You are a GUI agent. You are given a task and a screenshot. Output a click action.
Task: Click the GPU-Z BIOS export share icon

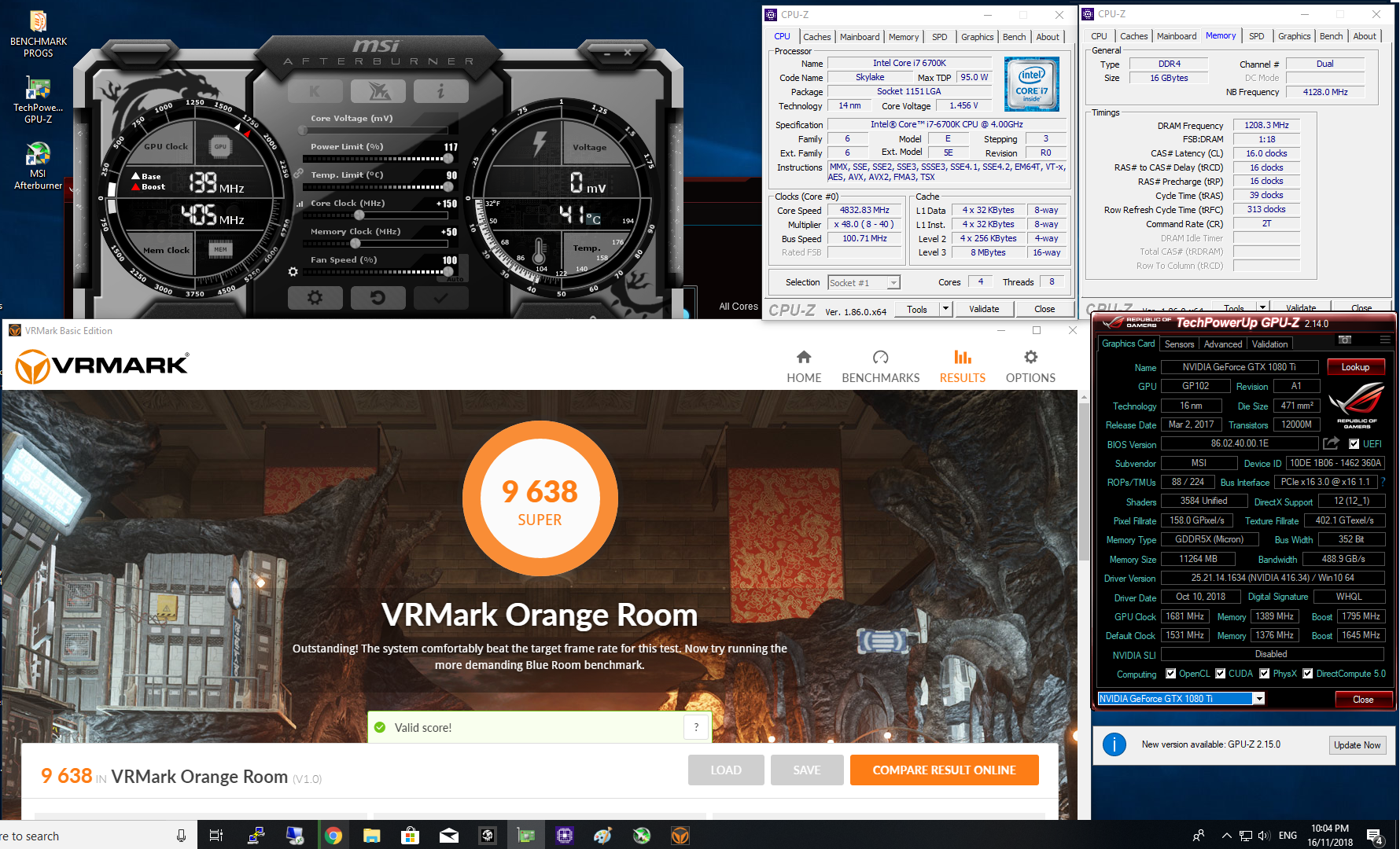click(1331, 443)
